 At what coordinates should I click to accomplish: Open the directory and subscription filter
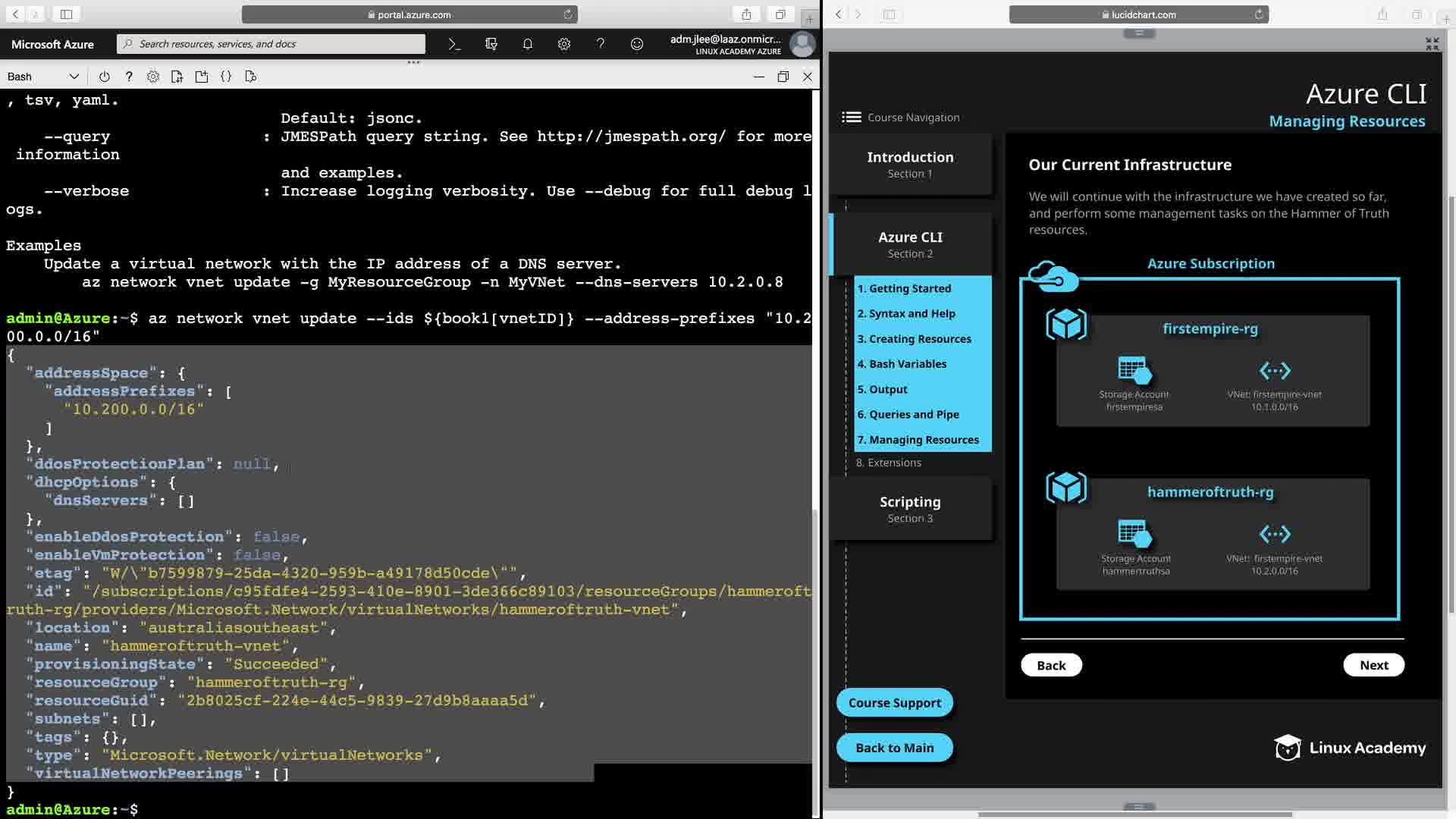(x=491, y=44)
